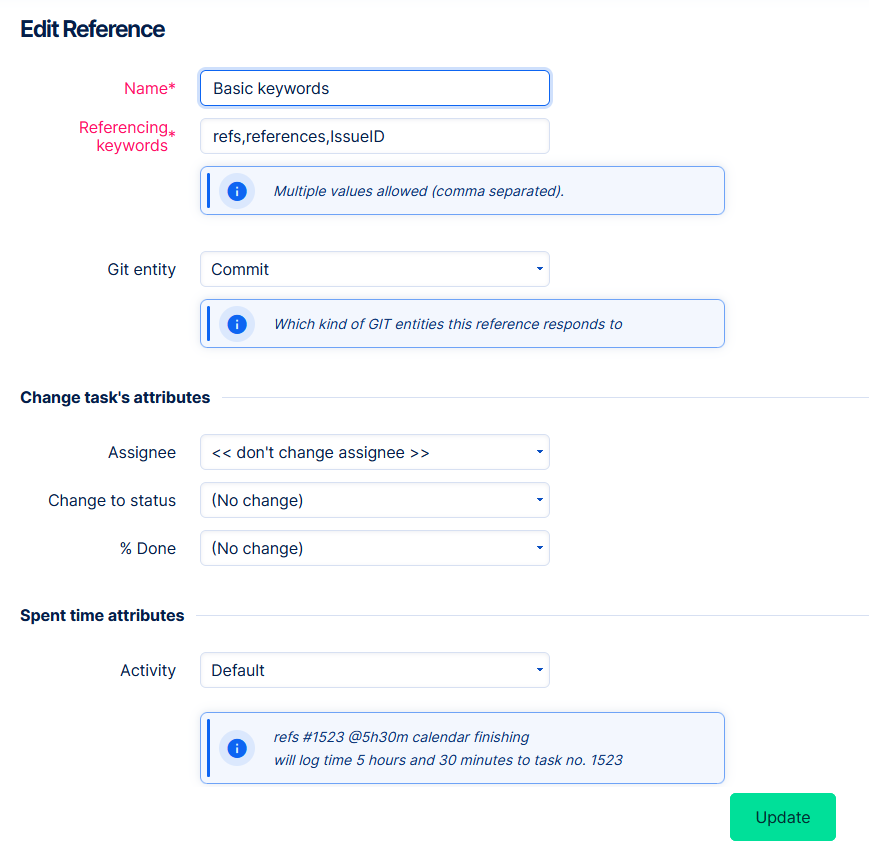Viewport: 869px width, 843px height.
Task: Open the Git entity dropdown
Action: 375,269
